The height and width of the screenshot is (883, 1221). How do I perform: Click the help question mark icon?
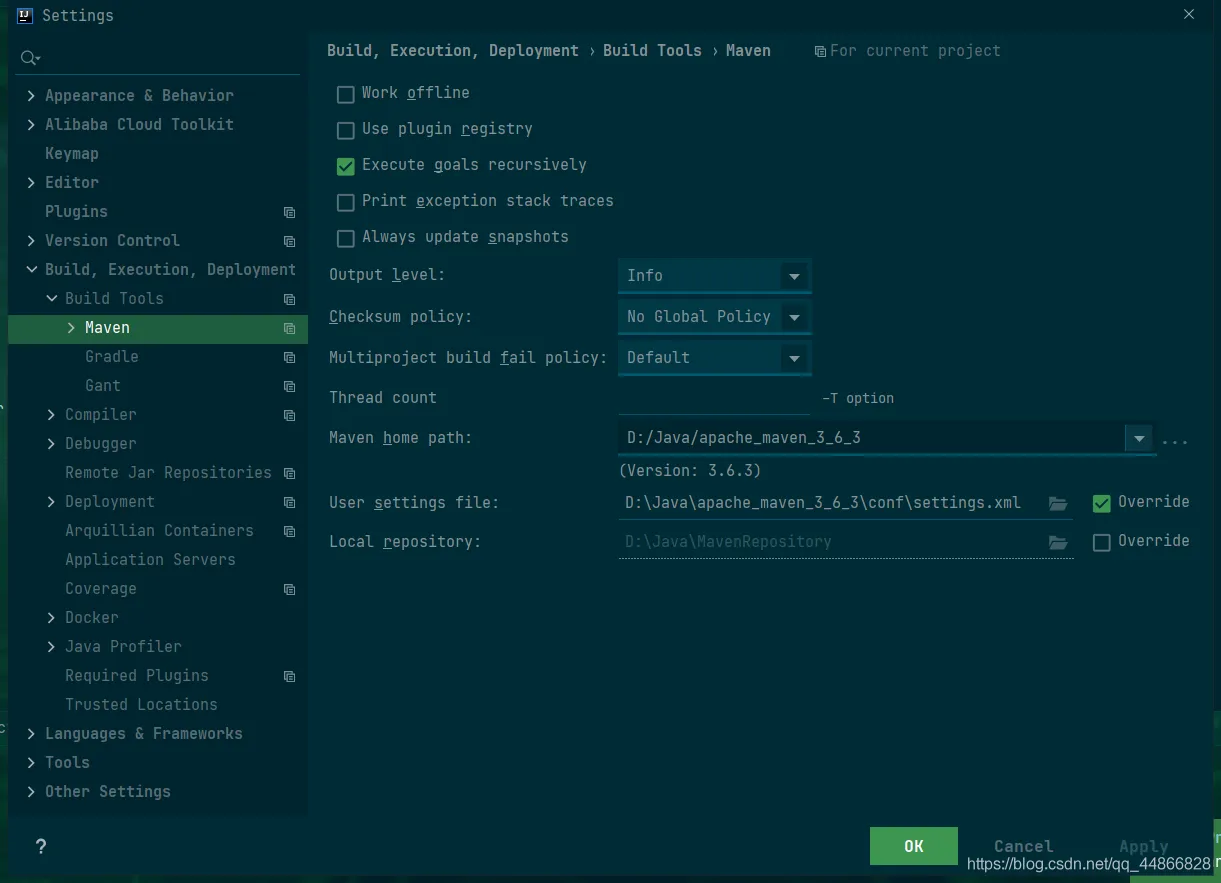[41, 847]
